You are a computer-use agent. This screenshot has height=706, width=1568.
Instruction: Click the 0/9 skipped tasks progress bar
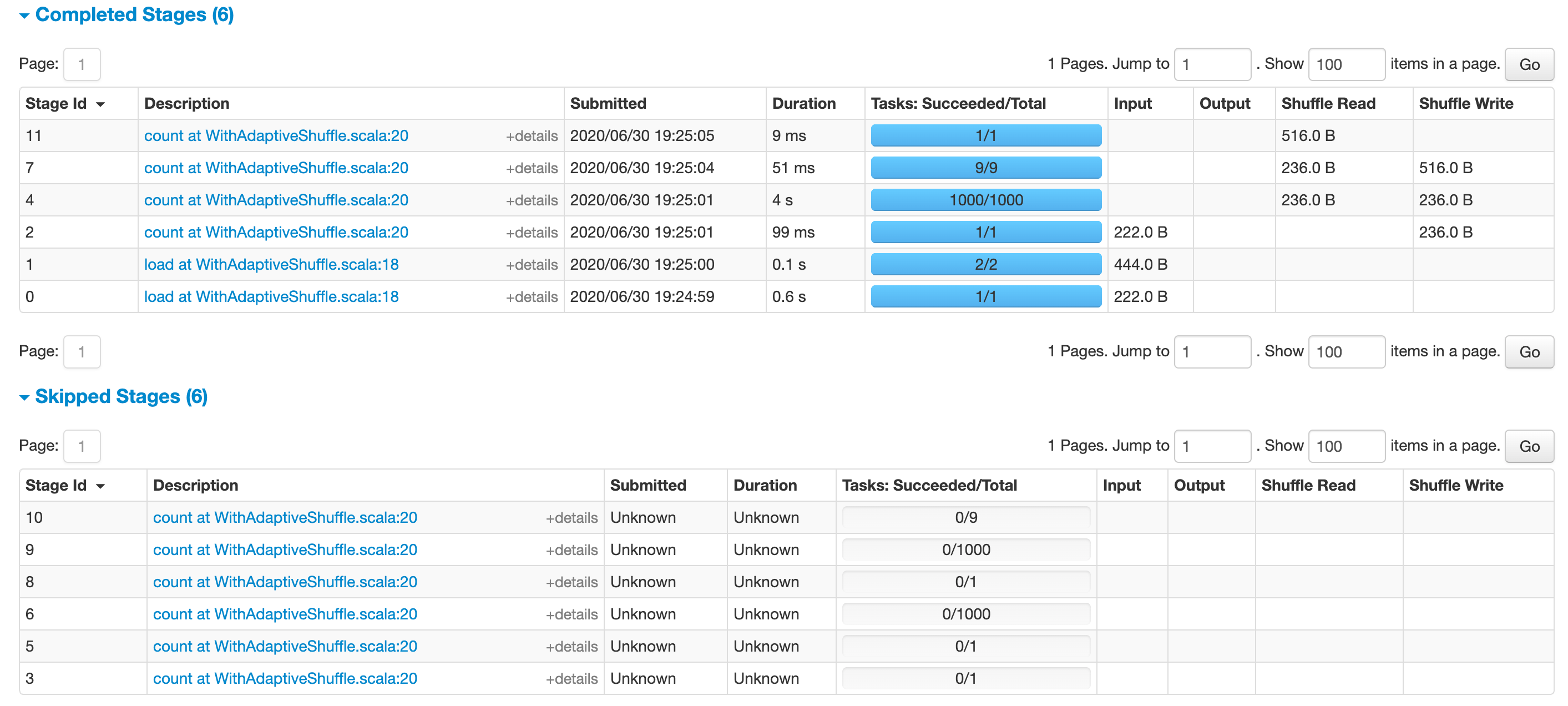(965, 518)
